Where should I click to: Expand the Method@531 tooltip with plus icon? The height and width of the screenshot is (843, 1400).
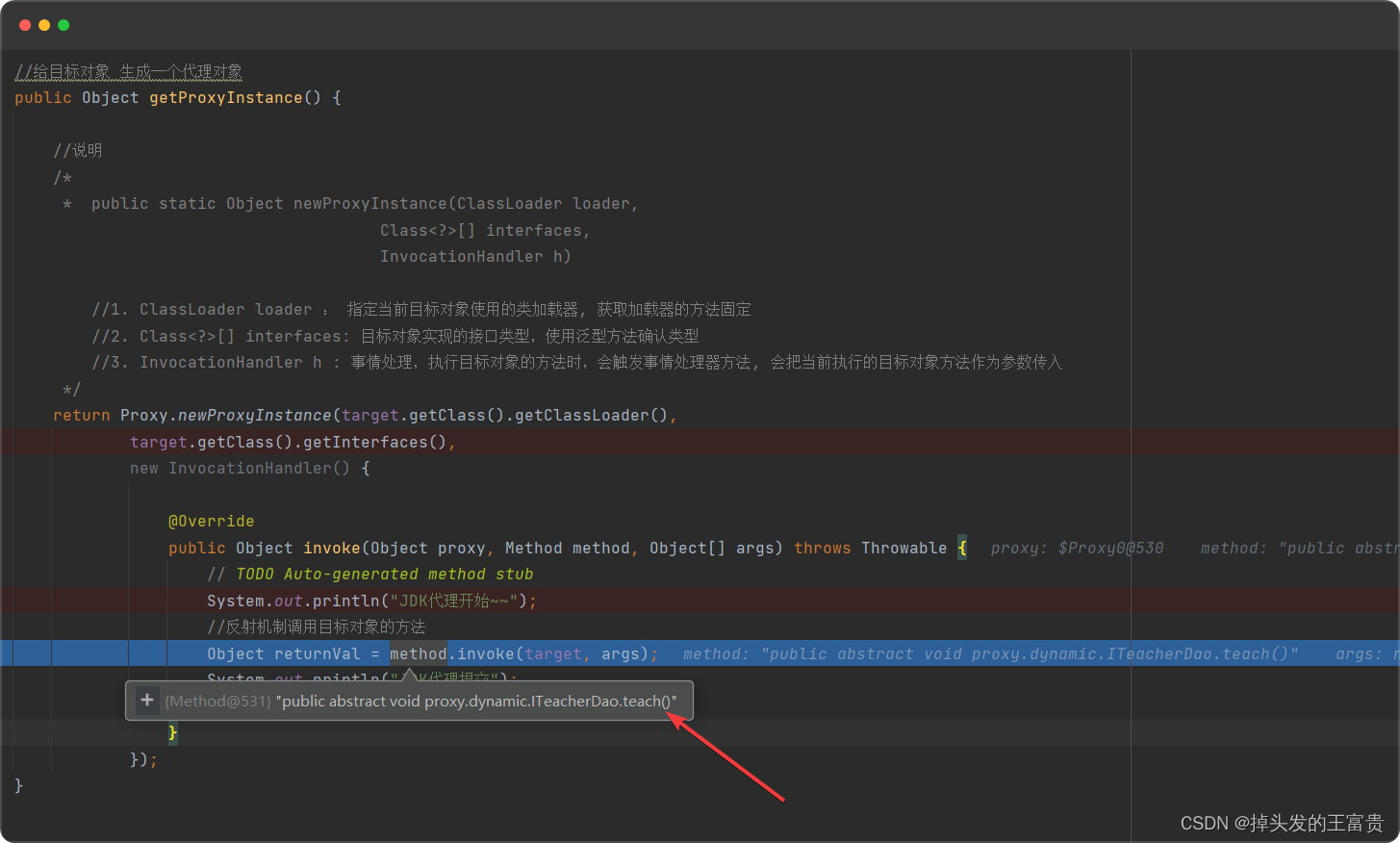(x=147, y=701)
